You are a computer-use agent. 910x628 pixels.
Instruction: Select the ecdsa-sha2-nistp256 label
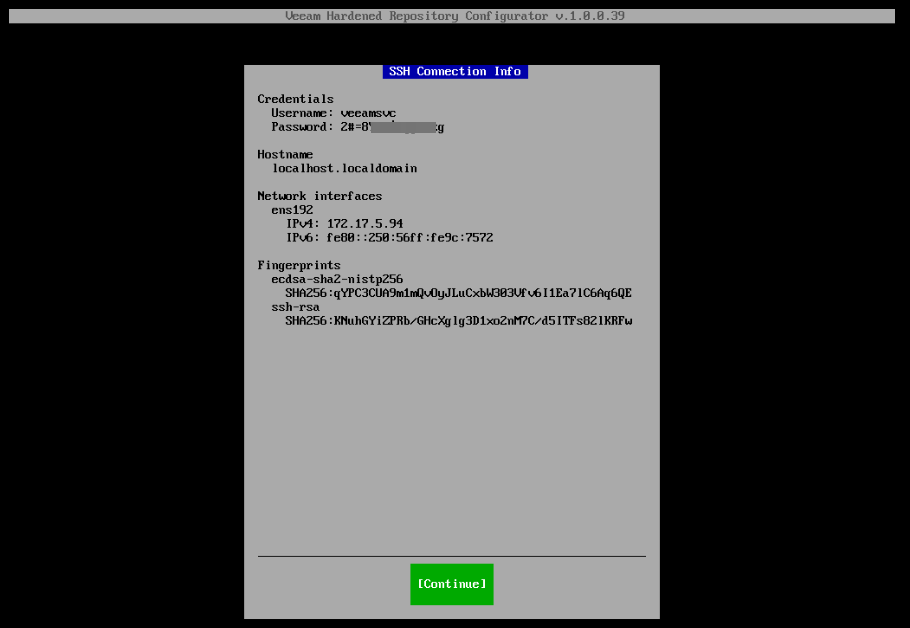pos(337,279)
